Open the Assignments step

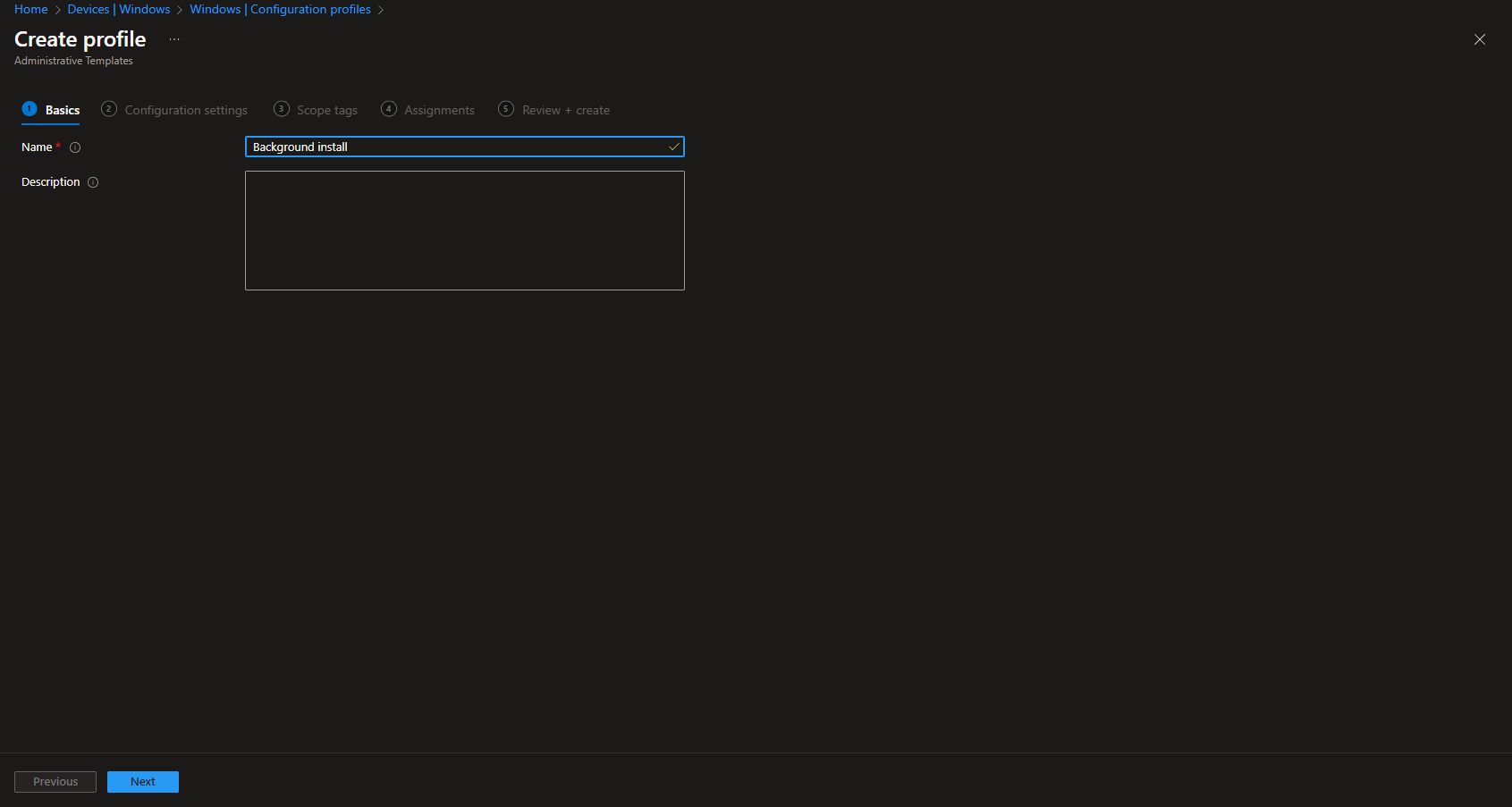438,109
